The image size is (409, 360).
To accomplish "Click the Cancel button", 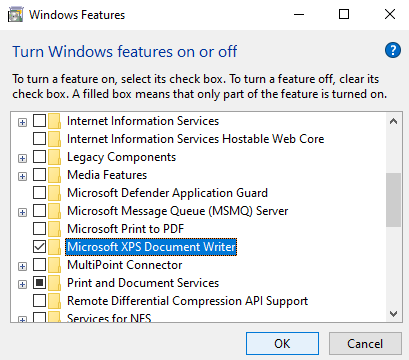I will click(x=365, y=343).
